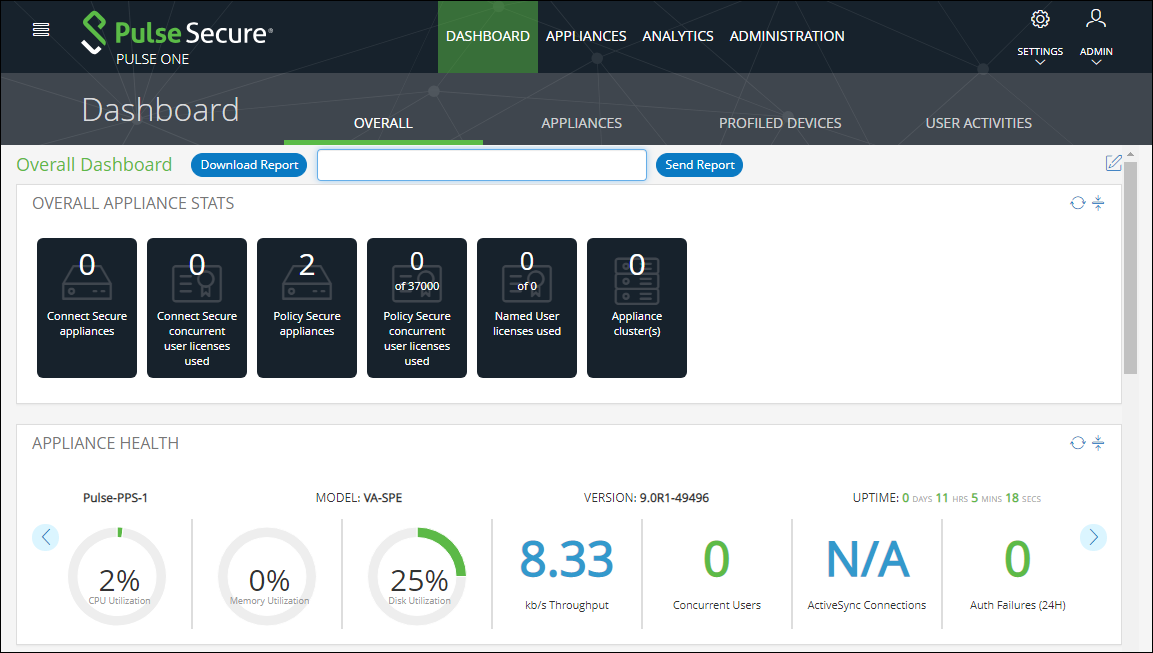The width and height of the screenshot is (1153, 653).
Task: Collapse the Appliance Health panel
Action: [1098, 443]
